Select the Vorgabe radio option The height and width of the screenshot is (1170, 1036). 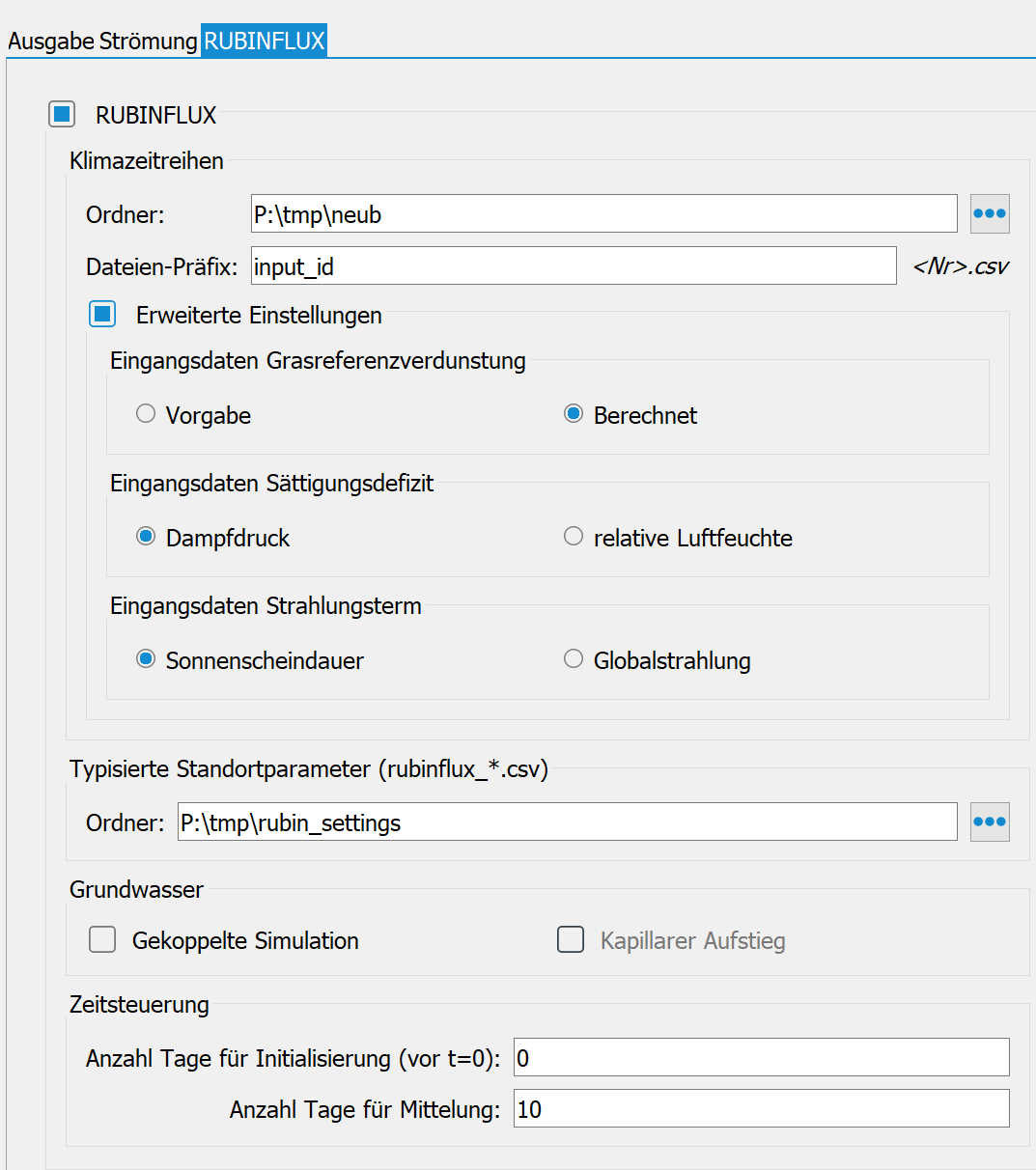(146, 415)
